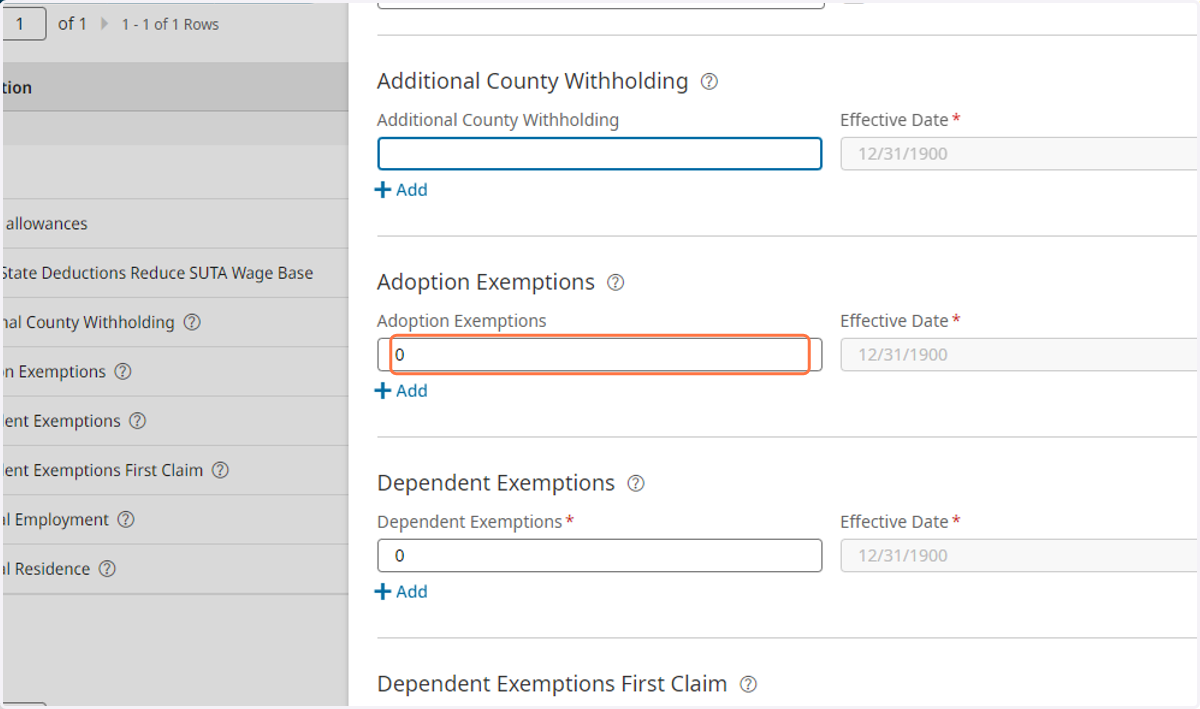Click help icon on sidebar Residence row
The height and width of the screenshot is (709, 1200).
[x=107, y=569]
